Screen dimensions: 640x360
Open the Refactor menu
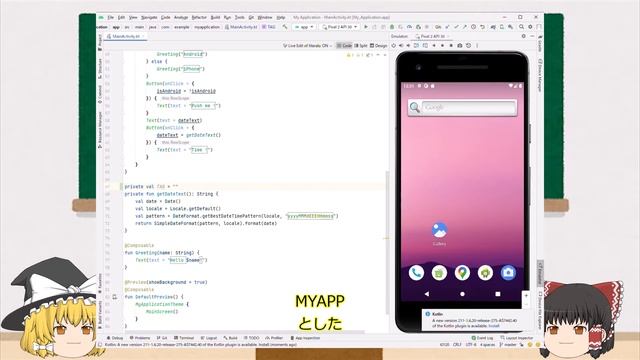coord(199,18)
